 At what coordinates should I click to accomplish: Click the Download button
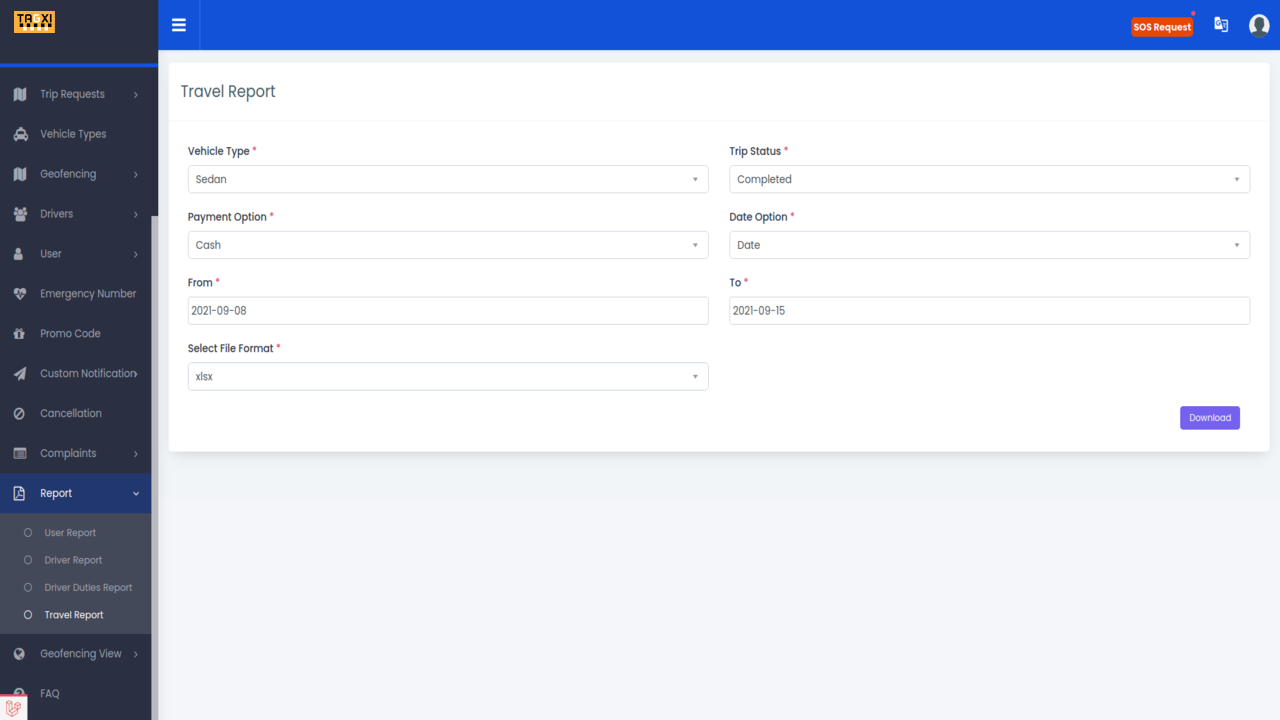pyautogui.click(x=1209, y=417)
